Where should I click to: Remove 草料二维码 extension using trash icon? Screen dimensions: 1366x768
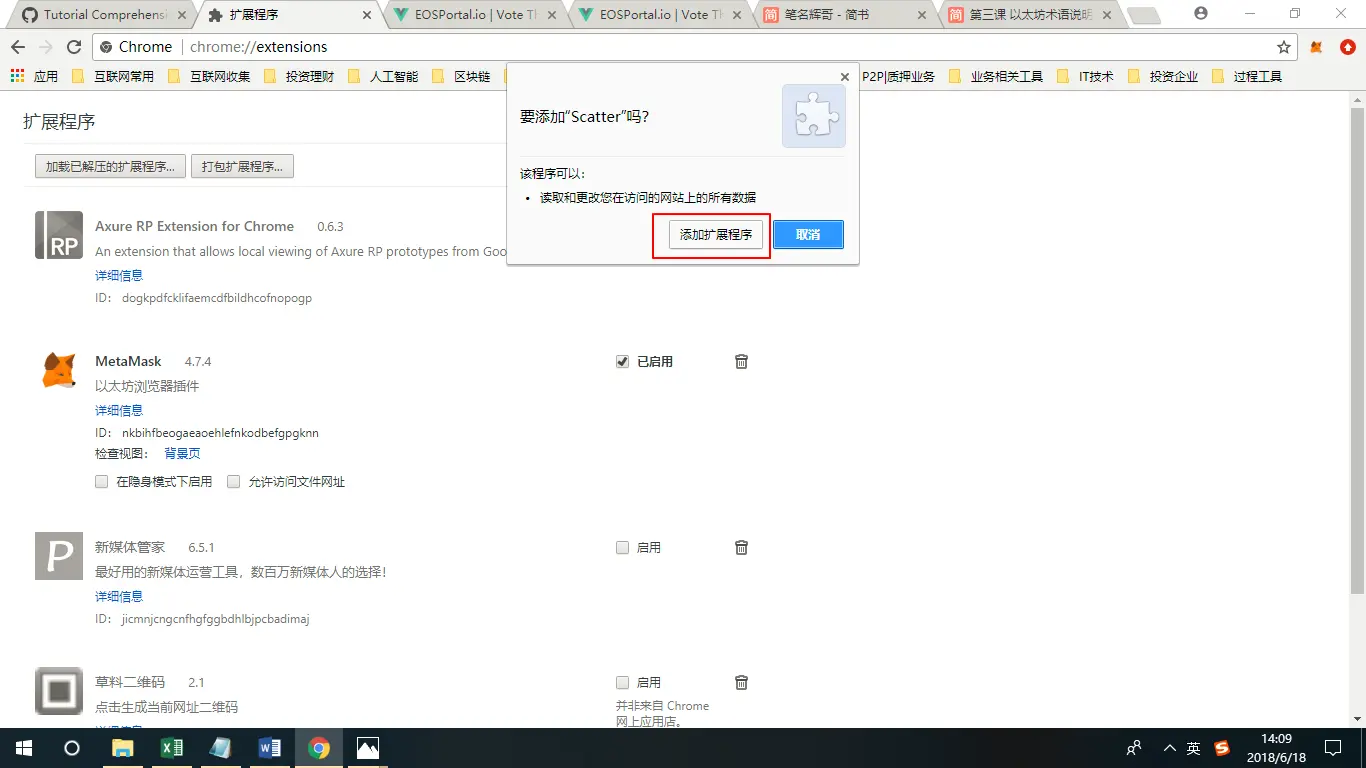pyautogui.click(x=741, y=682)
